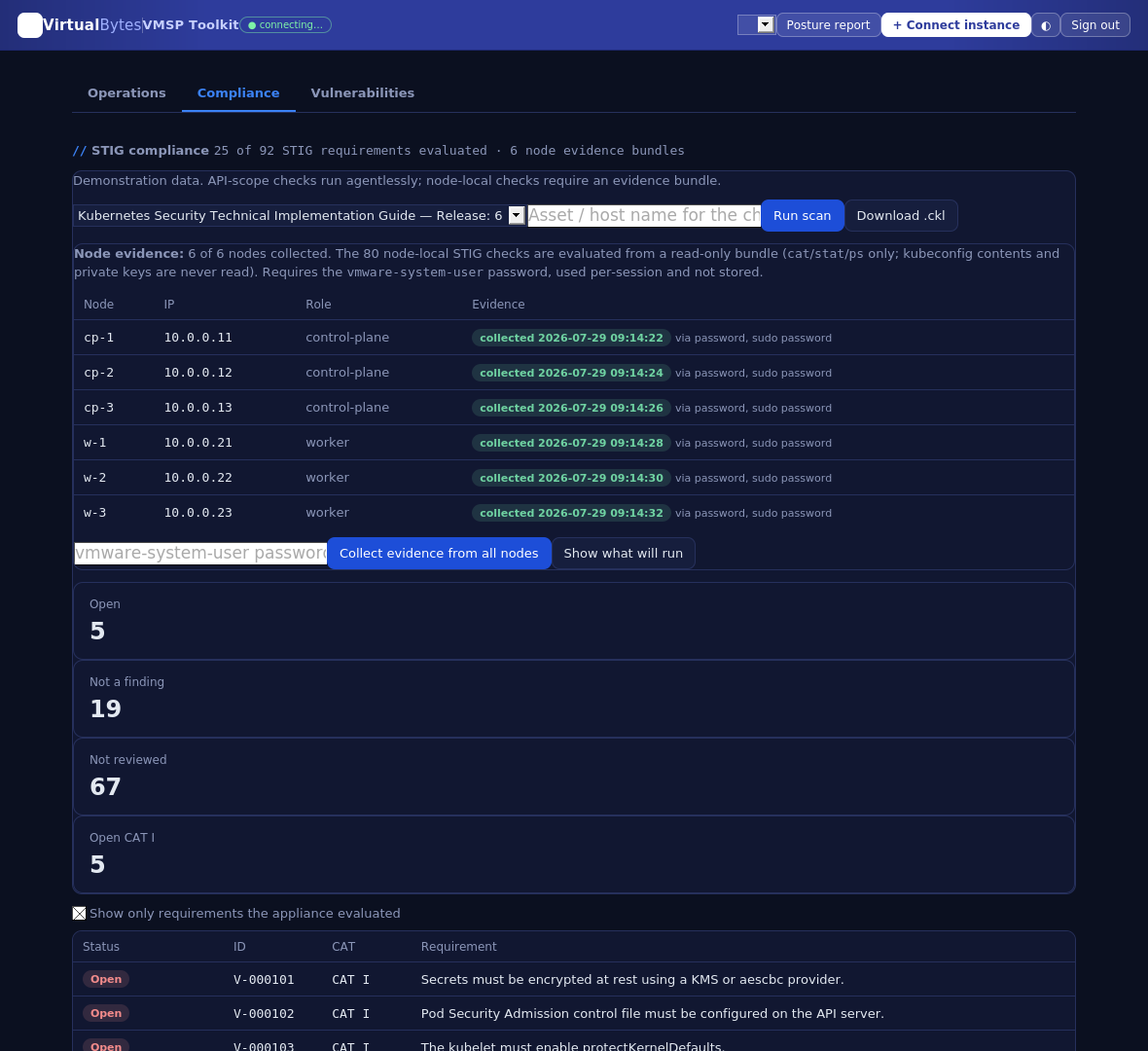Click Show what will run button

pyautogui.click(x=623, y=553)
